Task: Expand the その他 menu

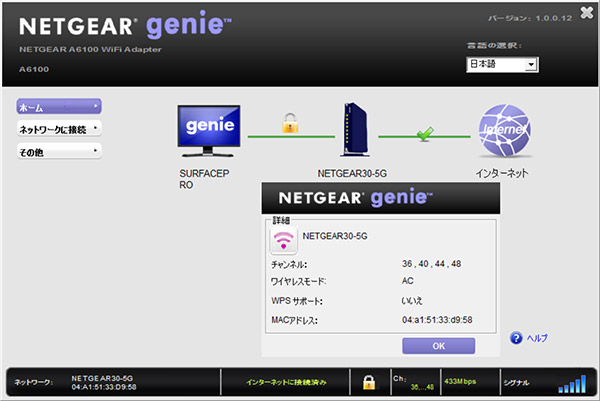Action: click(59, 150)
